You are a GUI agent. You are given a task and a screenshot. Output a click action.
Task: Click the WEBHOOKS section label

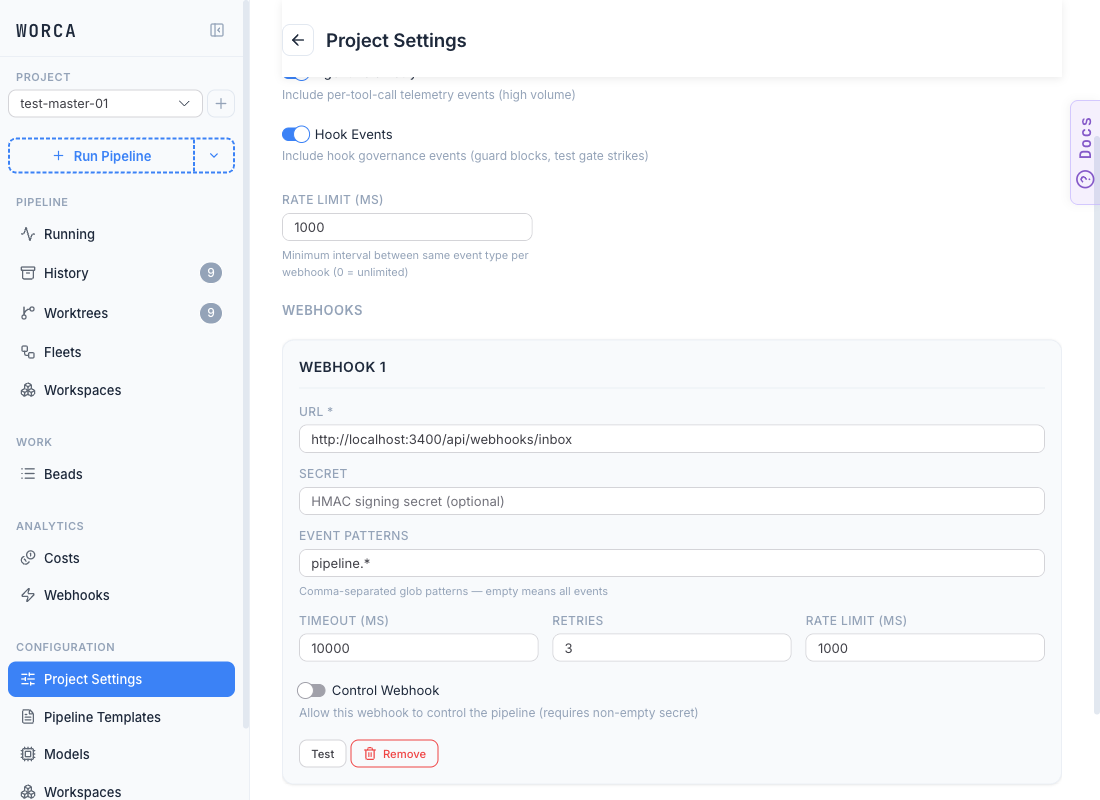tap(322, 310)
